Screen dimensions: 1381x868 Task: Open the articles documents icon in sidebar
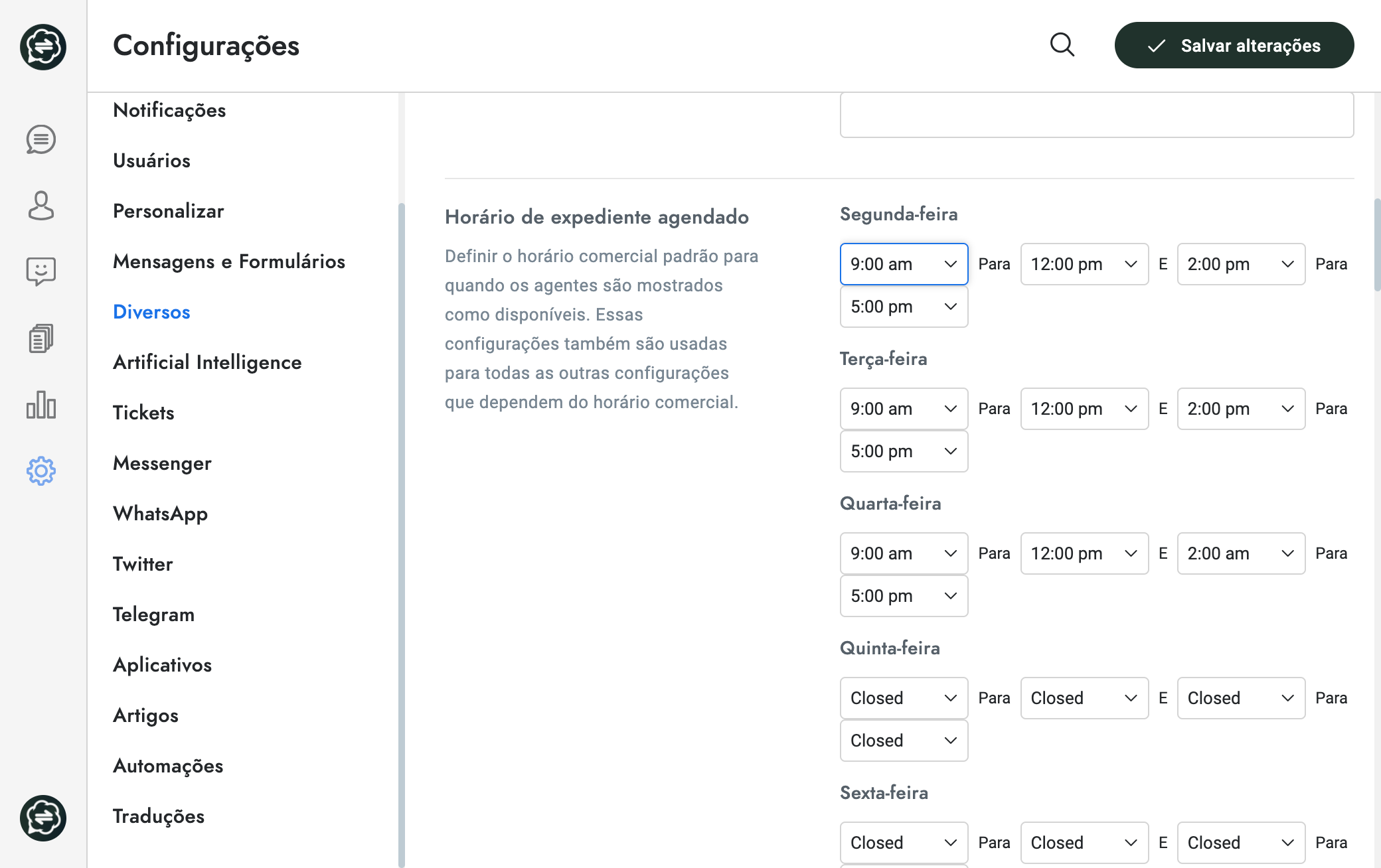click(41, 338)
